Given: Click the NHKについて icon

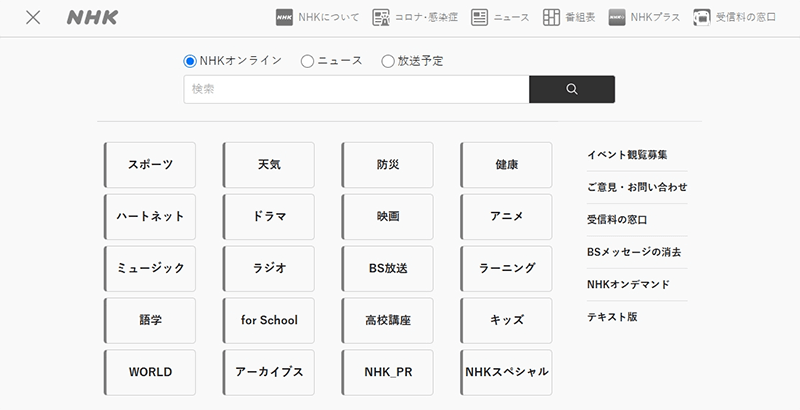Looking at the screenshot, I should pos(284,17).
